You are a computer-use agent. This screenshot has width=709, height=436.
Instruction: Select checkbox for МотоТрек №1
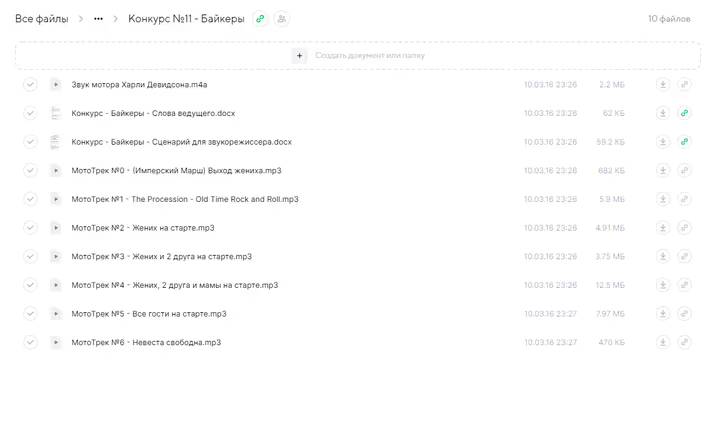point(30,199)
